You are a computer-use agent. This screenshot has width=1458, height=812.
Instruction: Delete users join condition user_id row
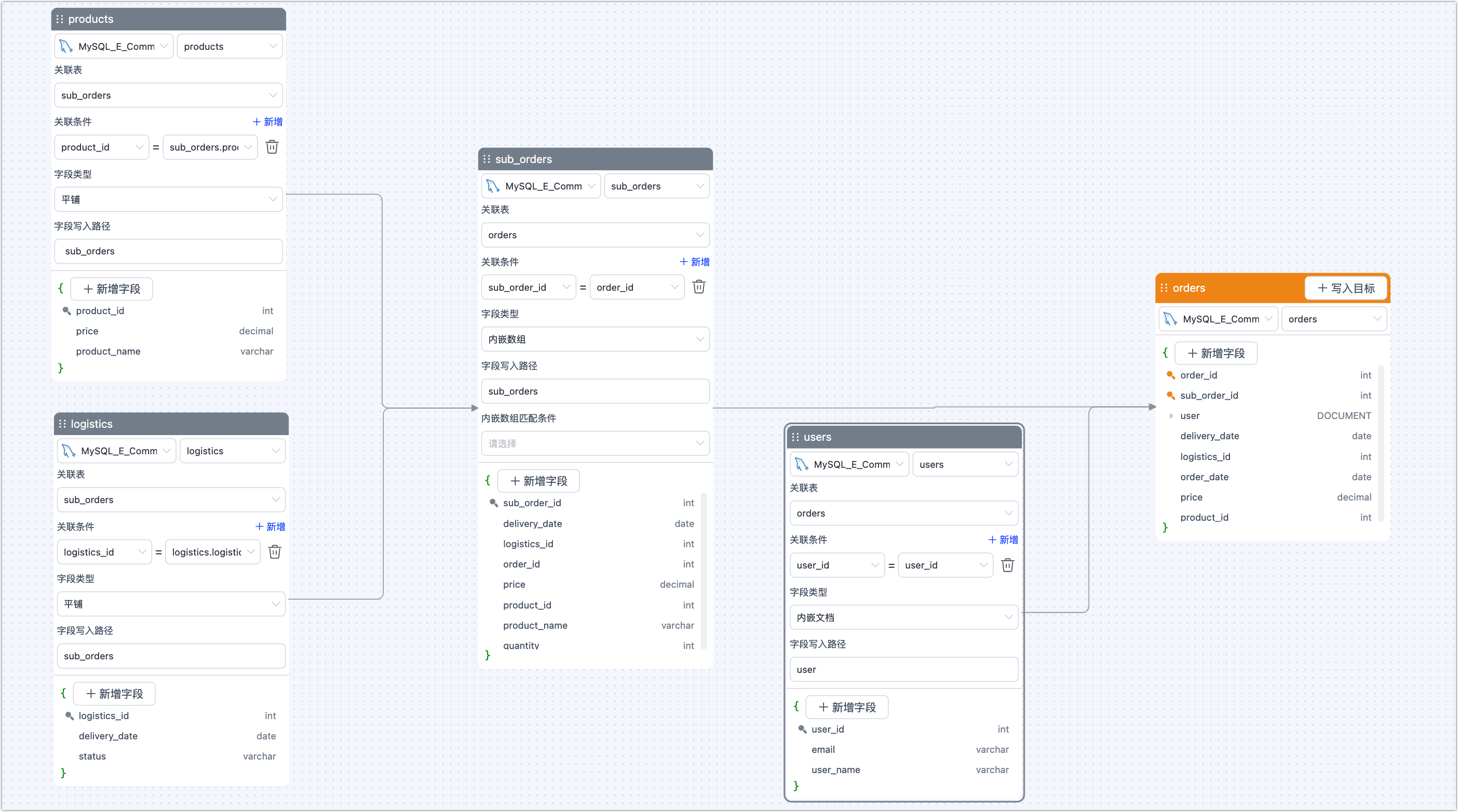pyautogui.click(x=1007, y=565)
